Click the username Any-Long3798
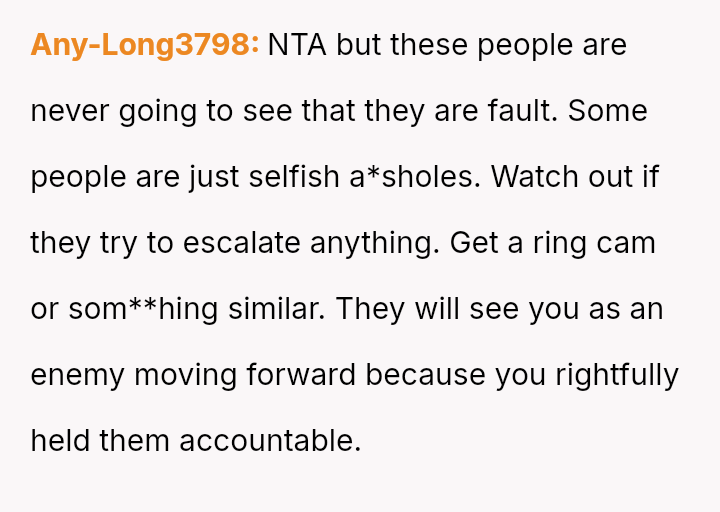720x512 pixels. 144,45
